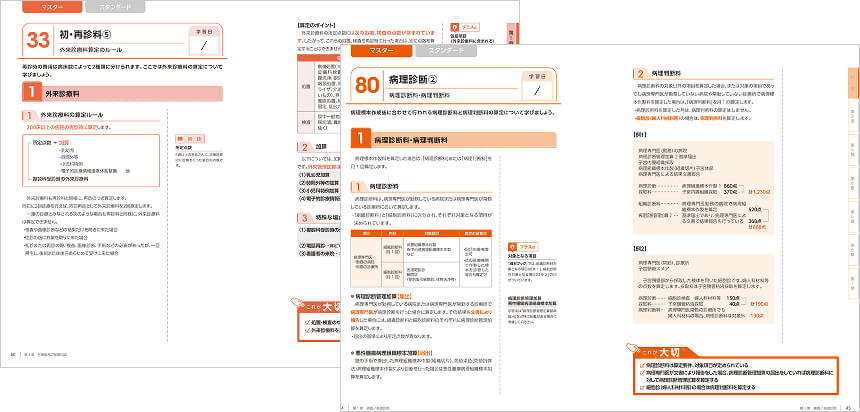This screenshot has height=412, width=860.
Task: Click the pointing hand icon on lesson 33 page
Action: (x=296, y=302)
